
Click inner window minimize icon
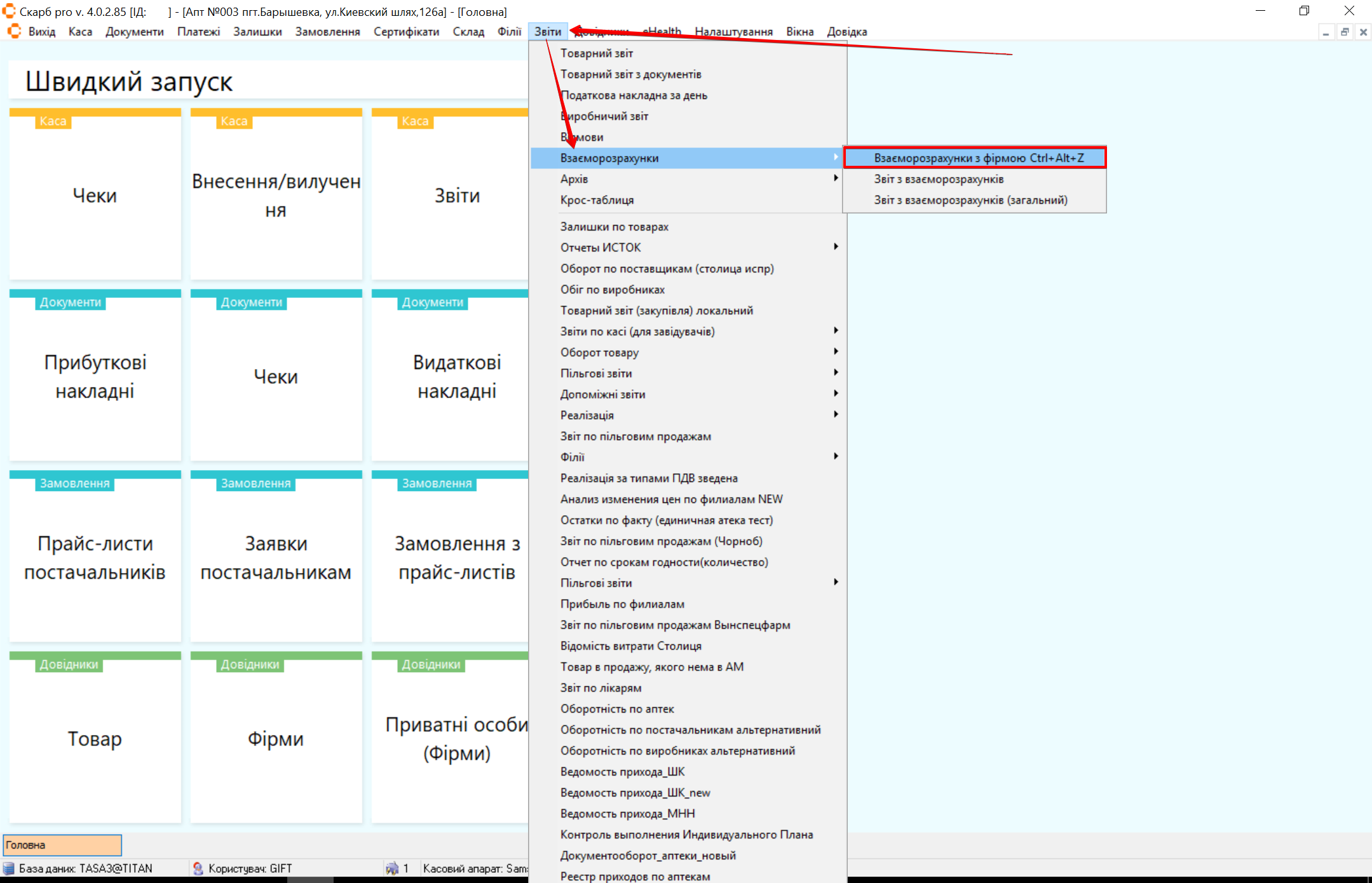(x=1326, y=32)
